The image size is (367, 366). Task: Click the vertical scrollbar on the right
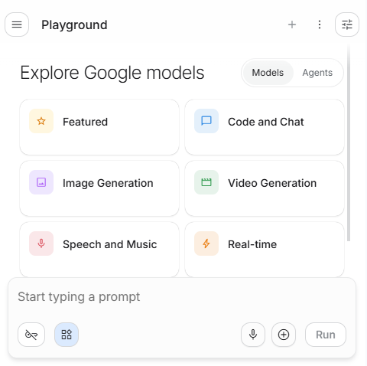[349, 143]
